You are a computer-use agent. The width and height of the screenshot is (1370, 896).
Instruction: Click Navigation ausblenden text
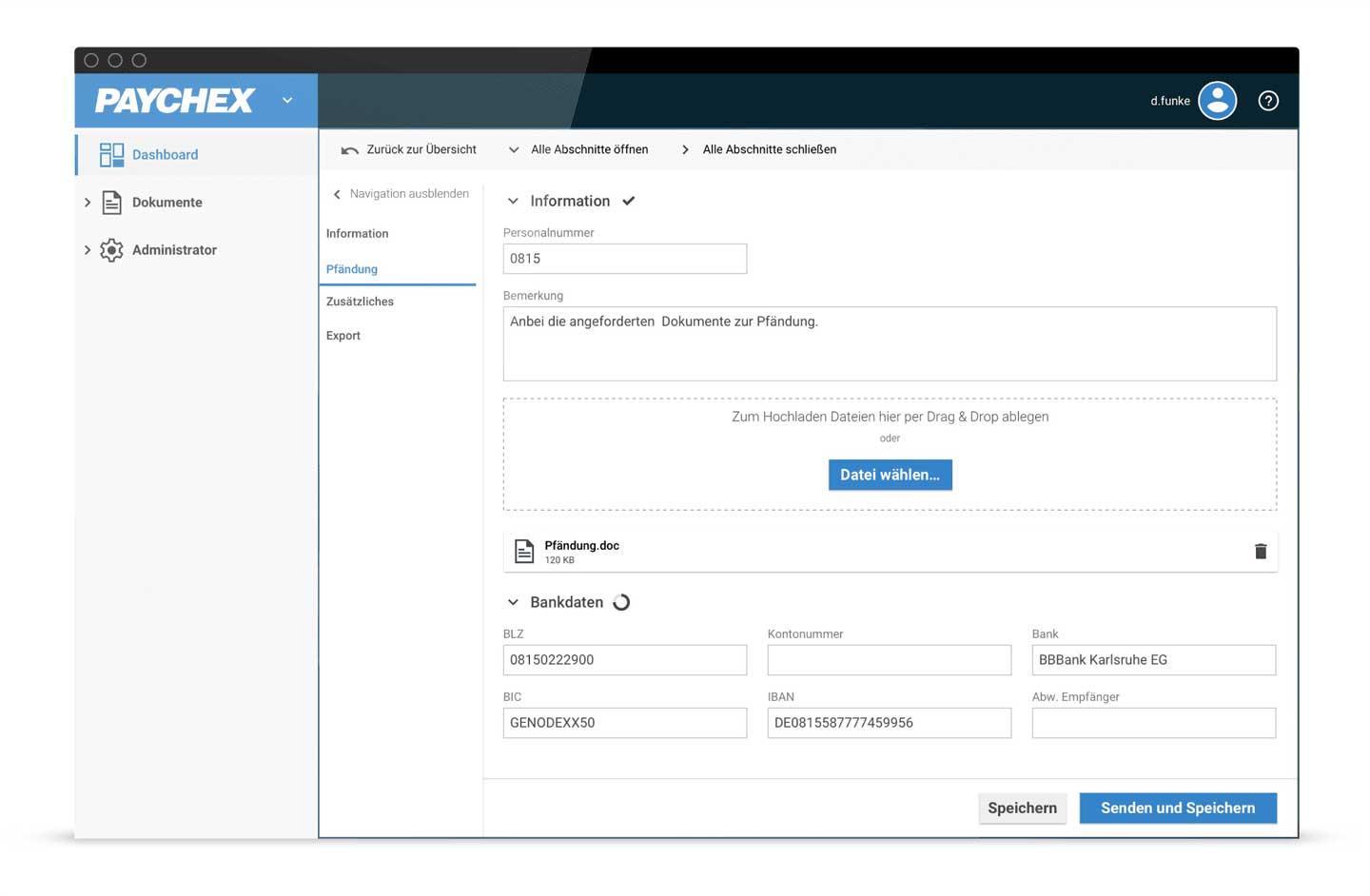pos(409,194)
